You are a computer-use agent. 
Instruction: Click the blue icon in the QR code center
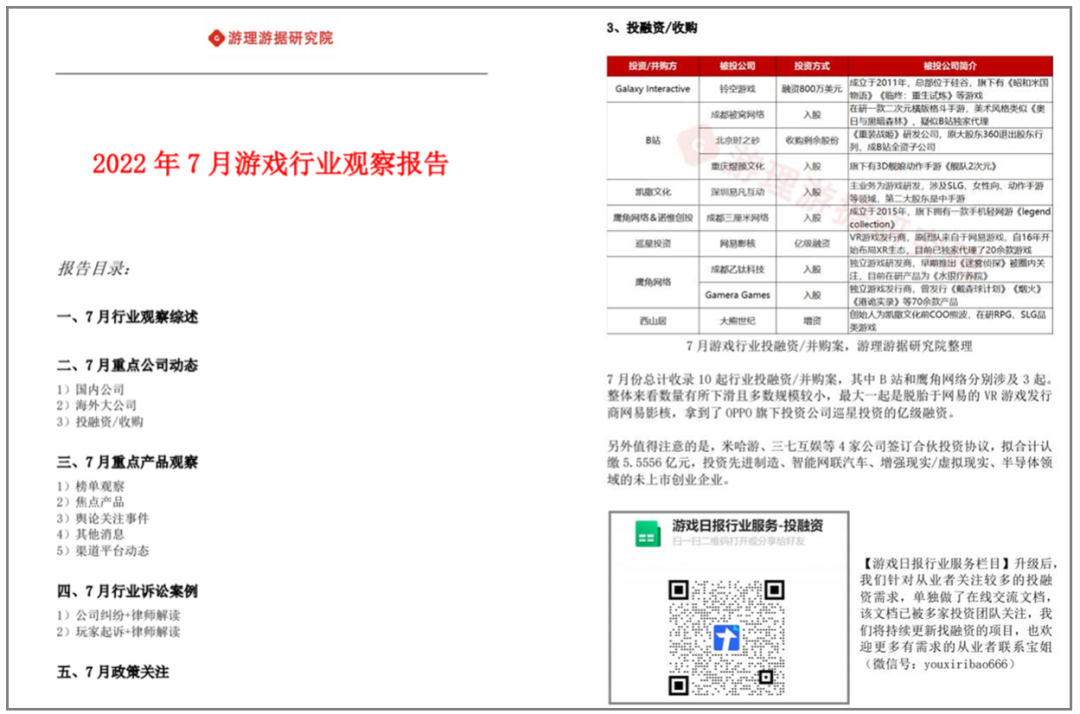click(x=728, y=638)
